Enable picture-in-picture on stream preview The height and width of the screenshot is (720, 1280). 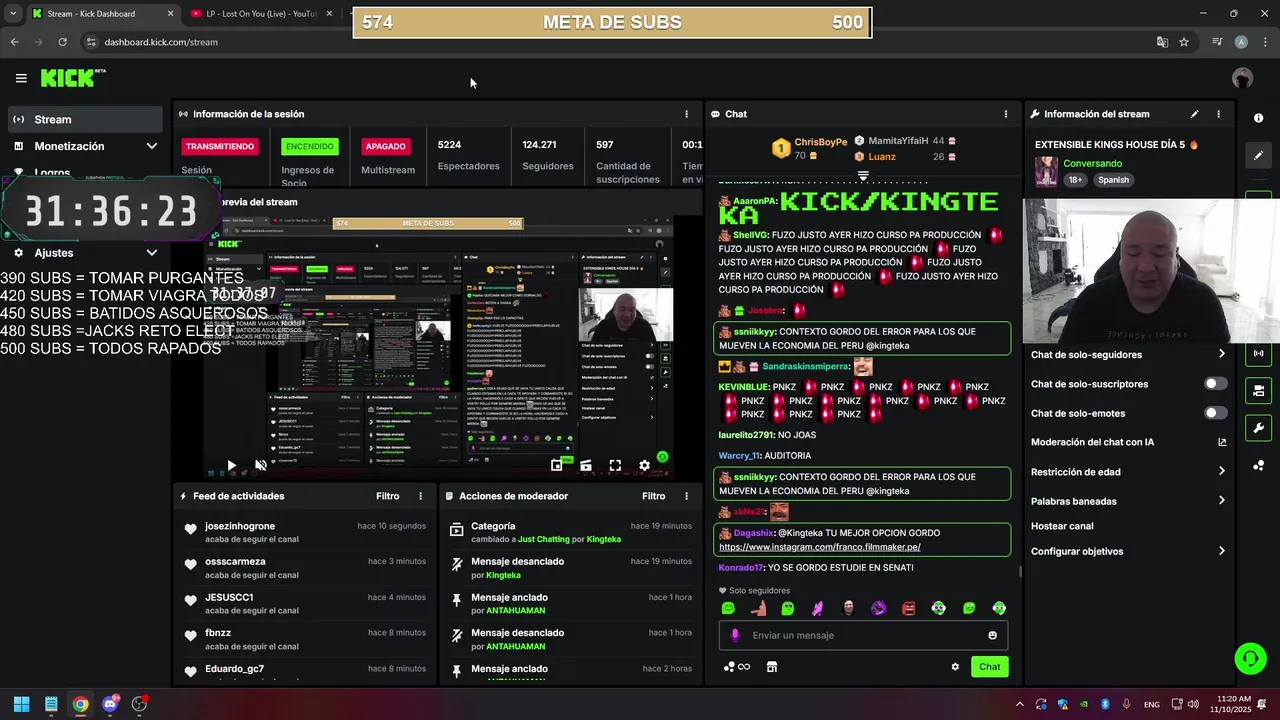pyautogui.click(x=556, y=465)
